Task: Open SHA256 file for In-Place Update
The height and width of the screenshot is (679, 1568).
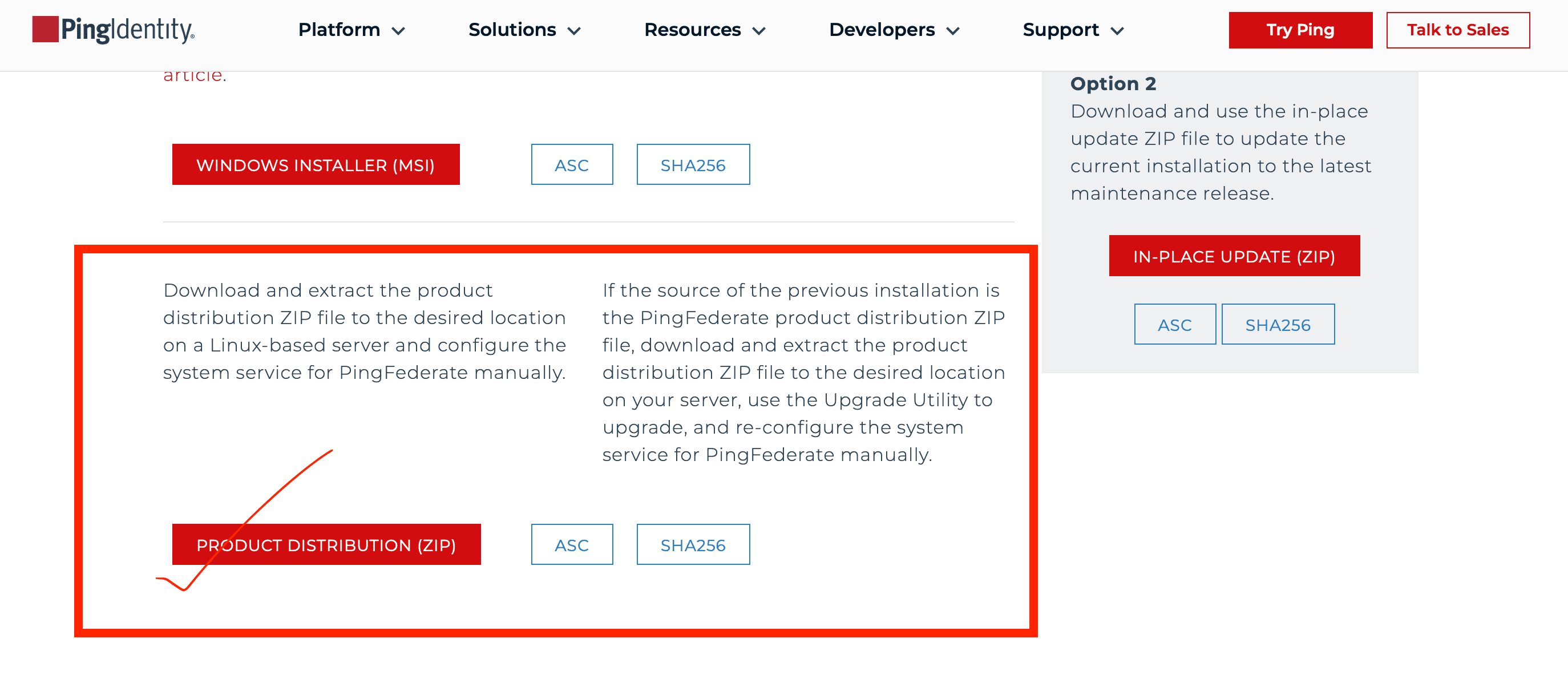Action: (x=1278, y=324)
